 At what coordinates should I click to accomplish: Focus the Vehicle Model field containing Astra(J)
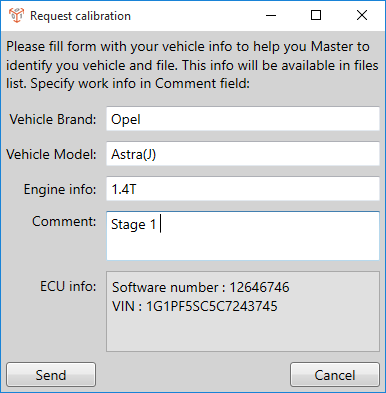coord(243,154)
